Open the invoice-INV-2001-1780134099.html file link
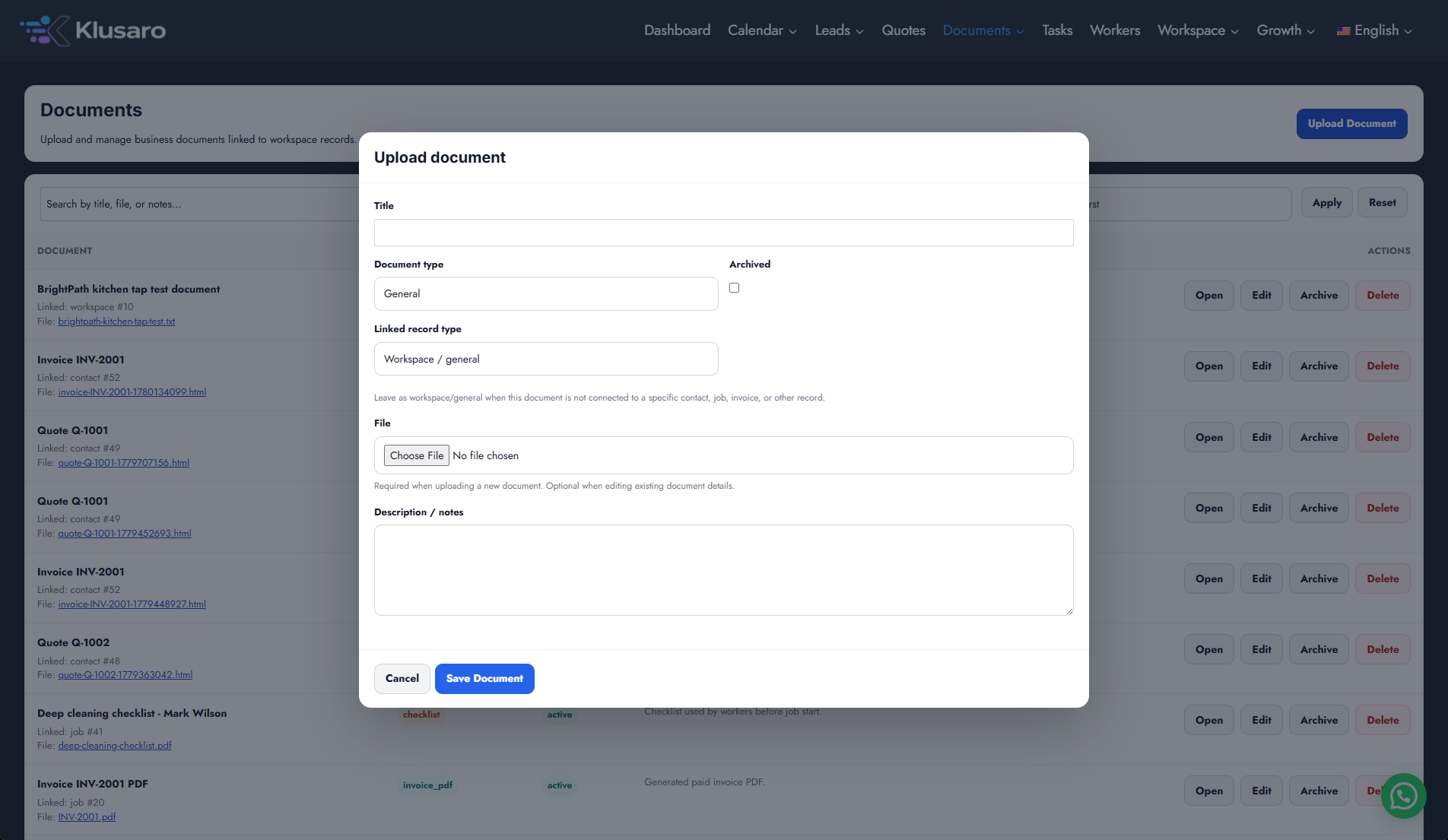Screen dimensions: 1448x840 coord(132,392)
